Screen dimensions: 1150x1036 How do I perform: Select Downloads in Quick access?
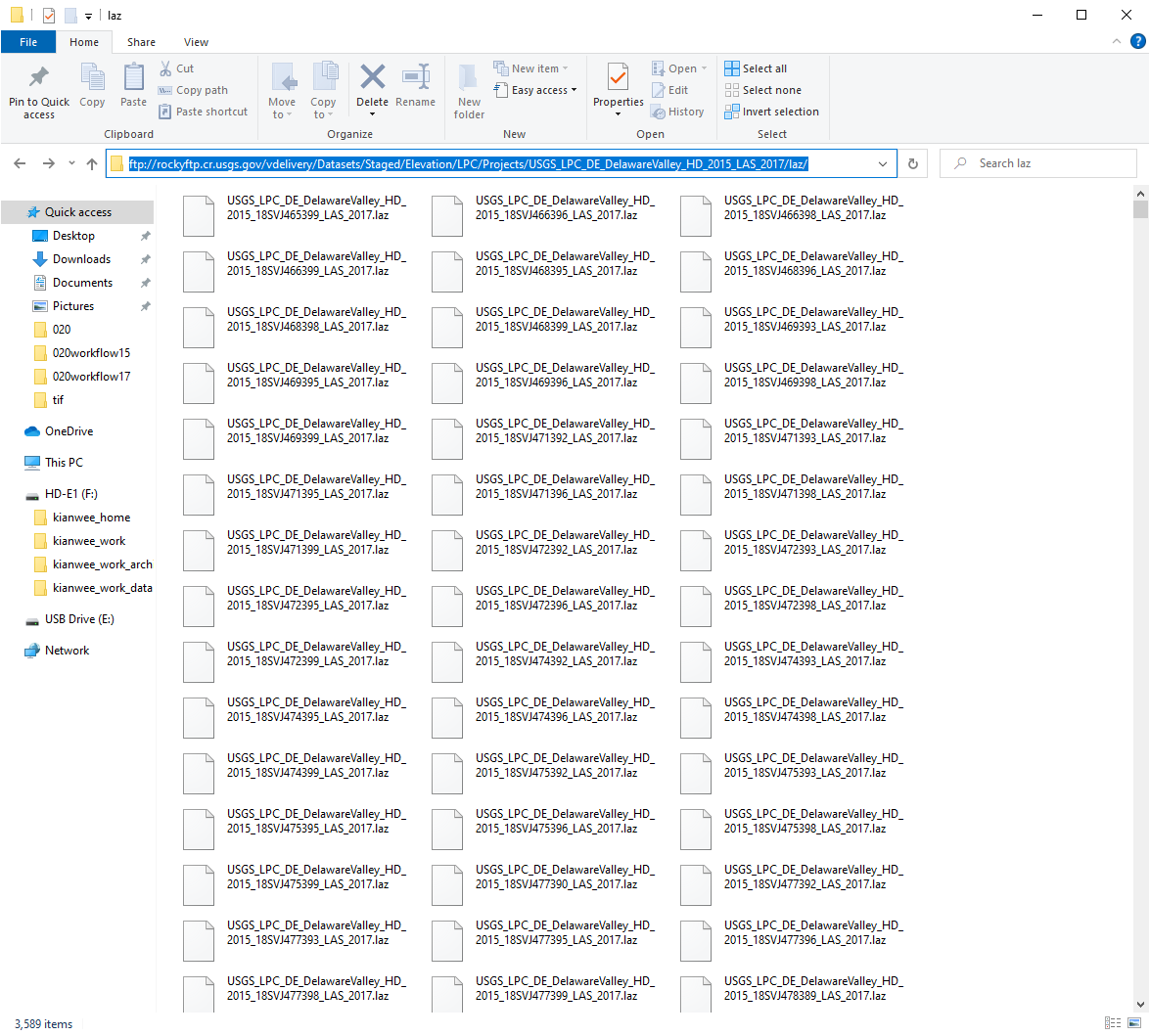click(x=81, y=259)
